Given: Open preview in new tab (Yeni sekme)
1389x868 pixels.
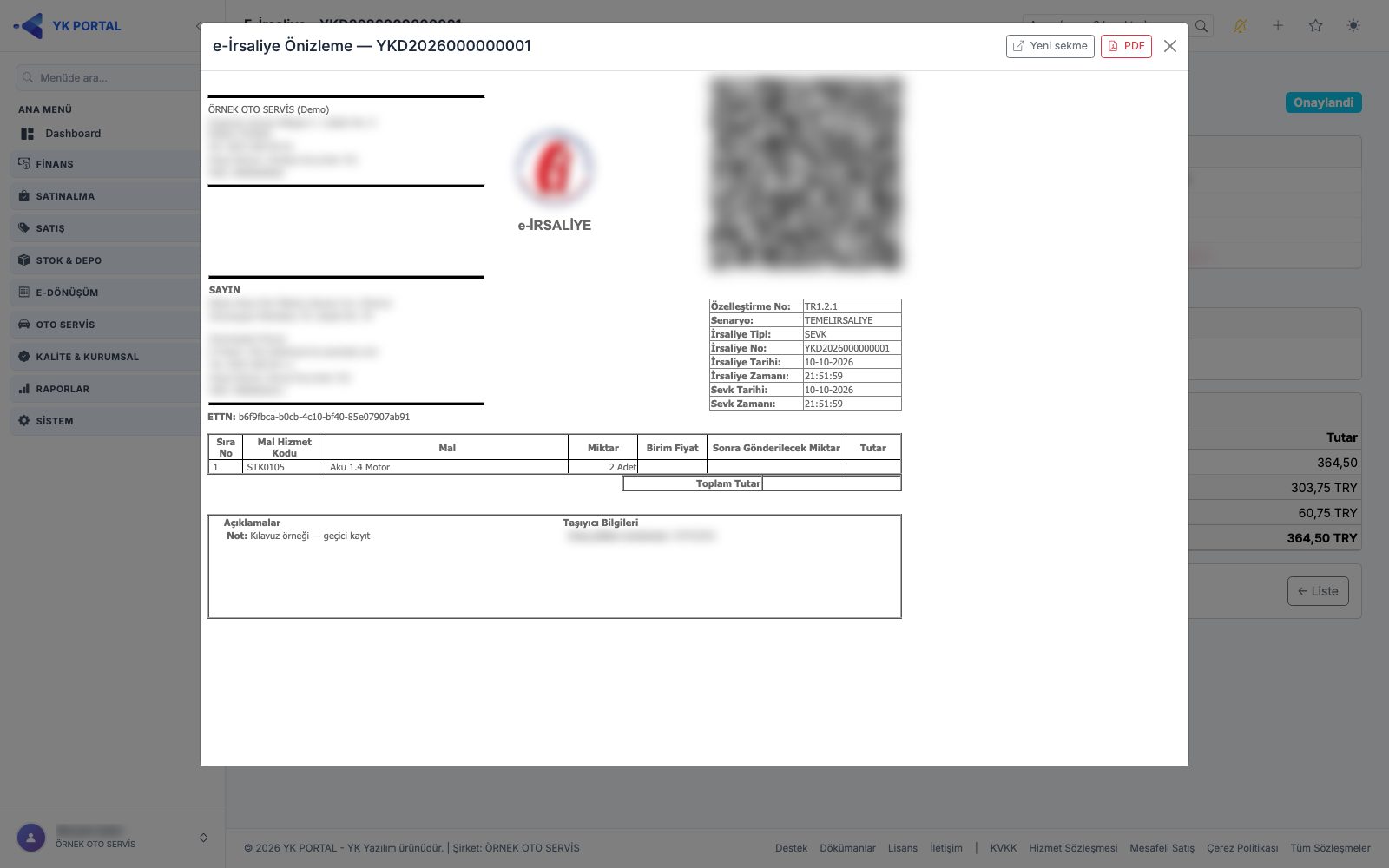Looking at the screenshot, I should pos(1050,46).
